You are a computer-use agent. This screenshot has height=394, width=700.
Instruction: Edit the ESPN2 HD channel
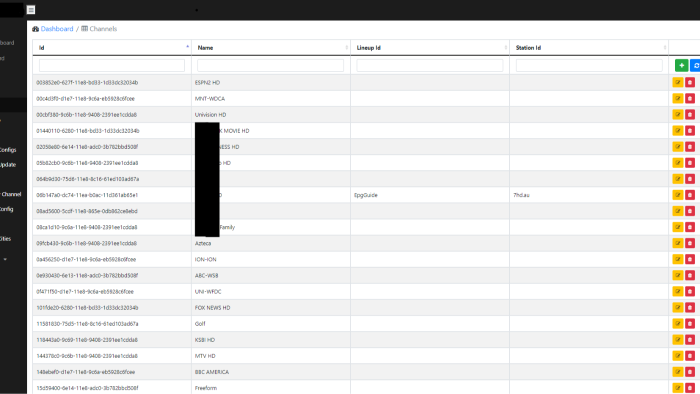678,83
